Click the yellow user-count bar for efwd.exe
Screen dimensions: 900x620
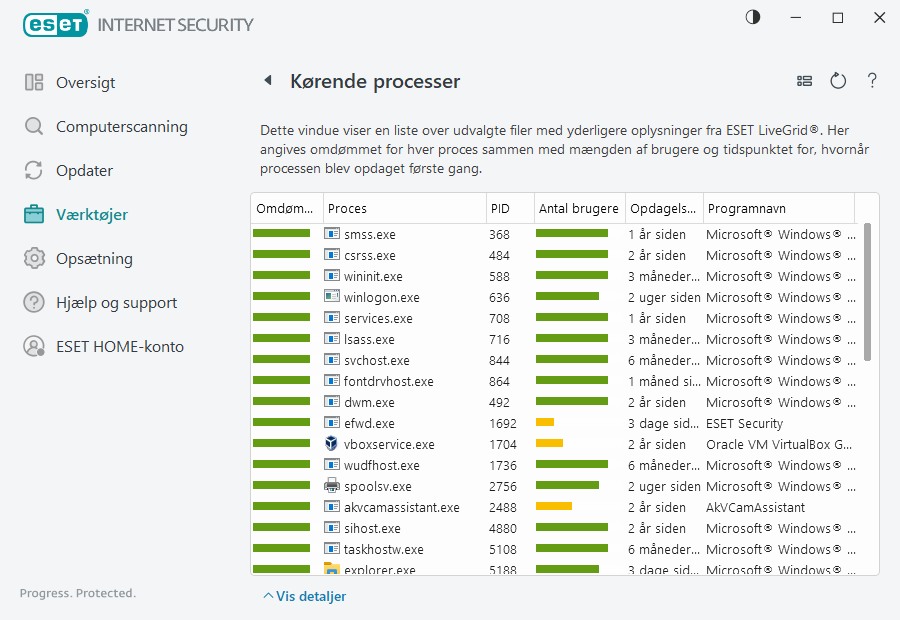coord(545,423)
